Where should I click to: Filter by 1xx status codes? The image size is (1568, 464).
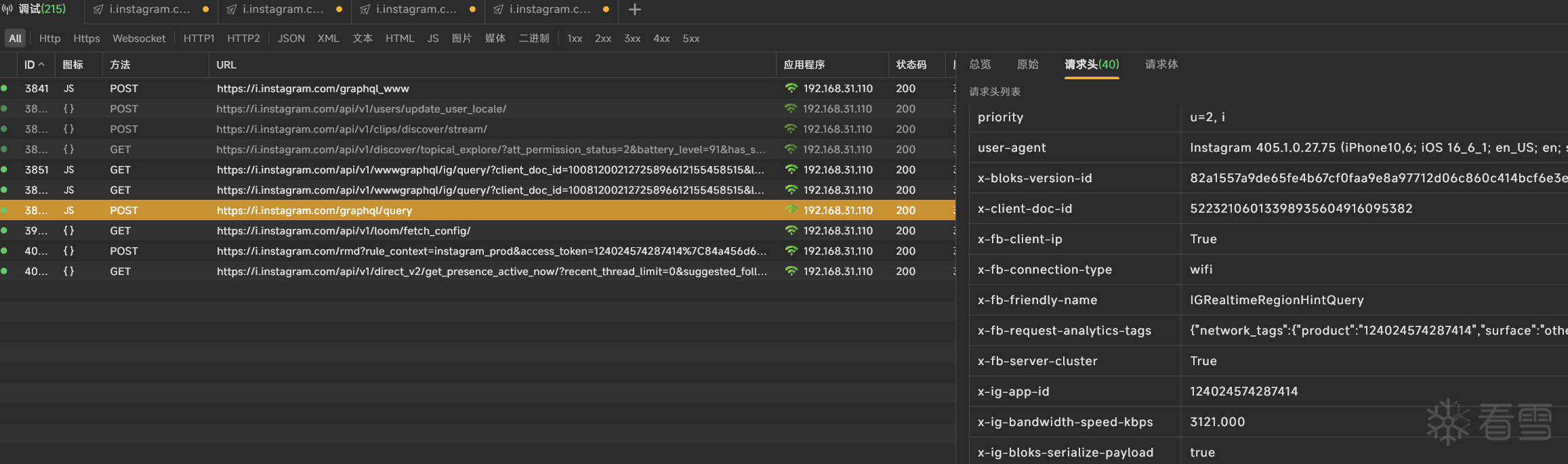[575, 39]
